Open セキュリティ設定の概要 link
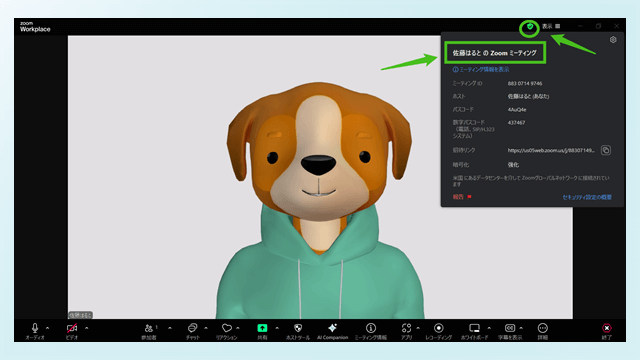The height and width of the screenshot is (360, 640). pyautogui.click(x=587, y=197)
